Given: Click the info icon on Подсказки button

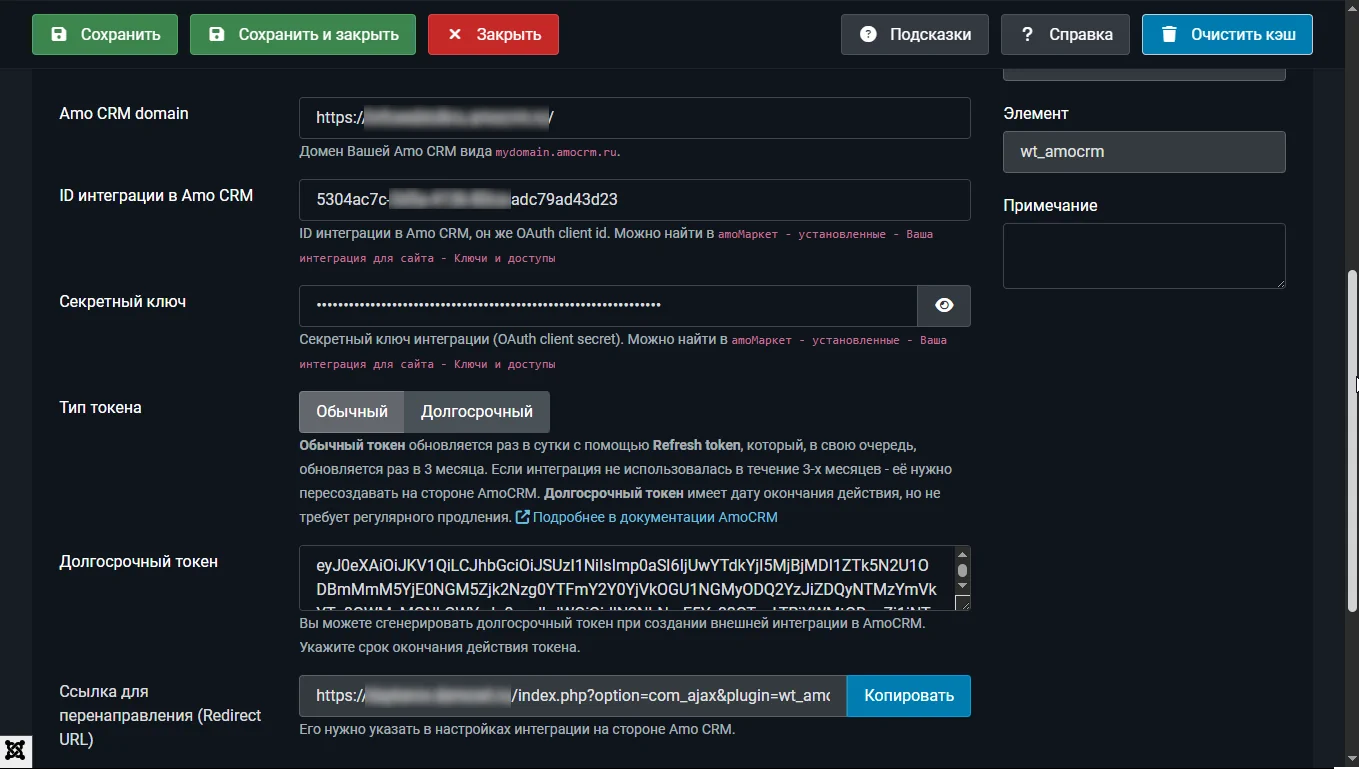Looking at the screenshot, I should coord(866,33).
